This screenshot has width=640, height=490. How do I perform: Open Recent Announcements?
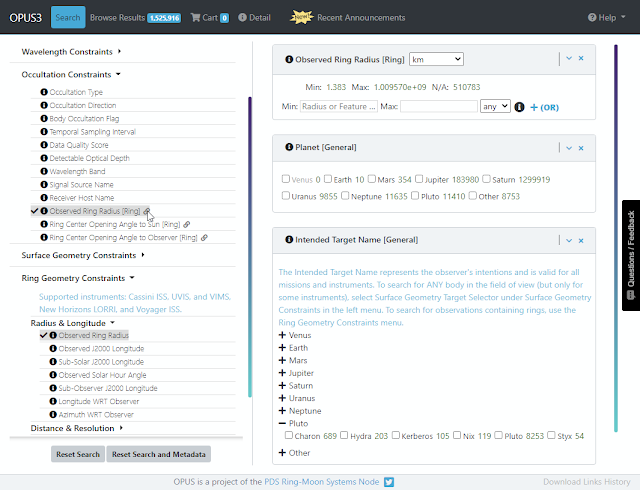point(348,18)
